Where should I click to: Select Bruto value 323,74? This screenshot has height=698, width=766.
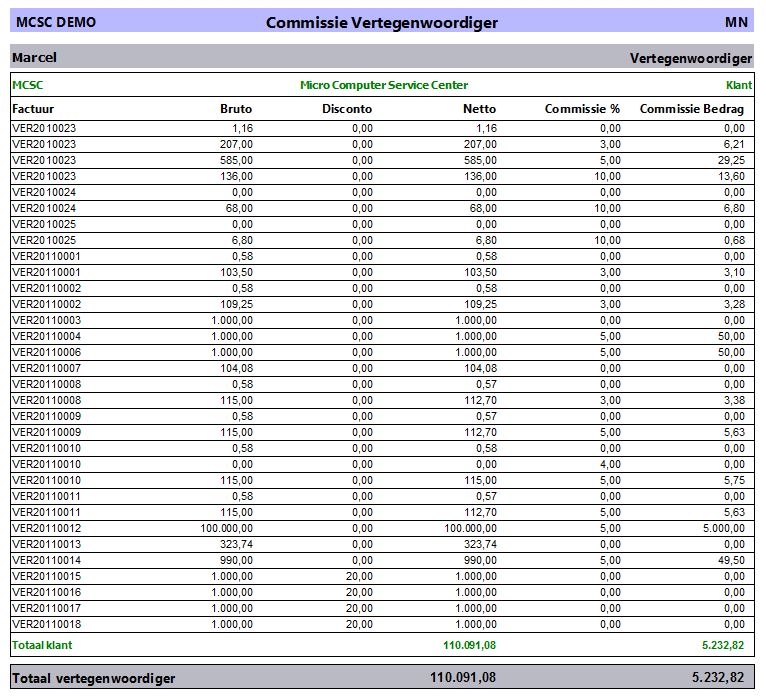coord(236,544)
